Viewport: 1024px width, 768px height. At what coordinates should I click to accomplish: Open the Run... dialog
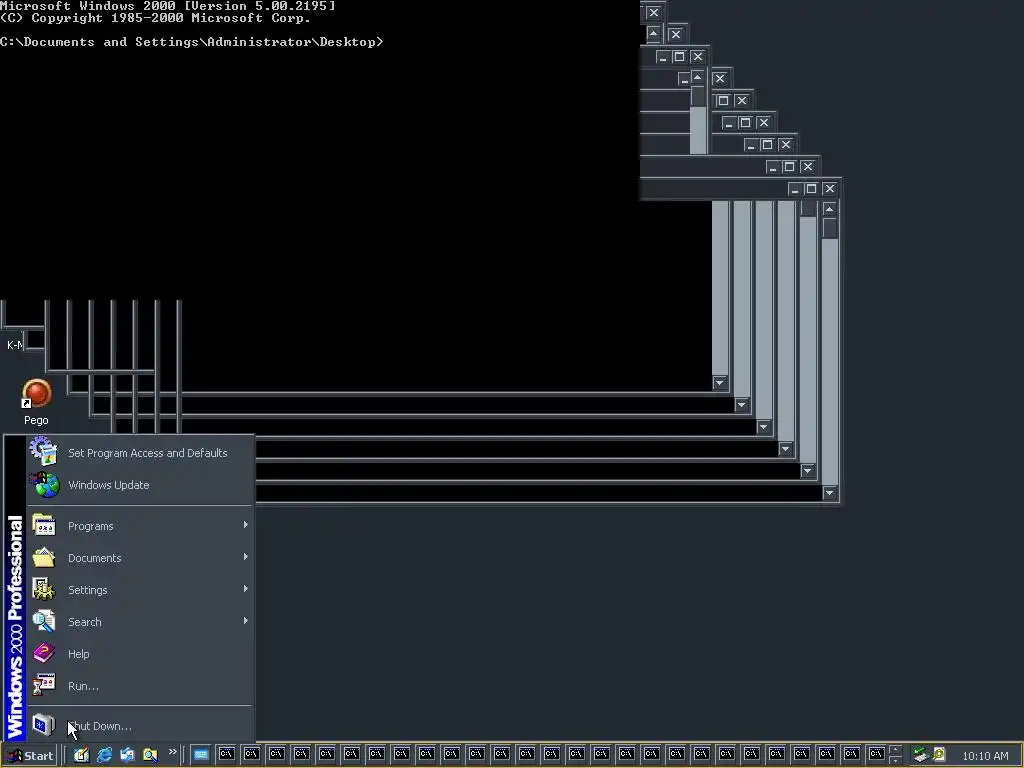[139, 686]
